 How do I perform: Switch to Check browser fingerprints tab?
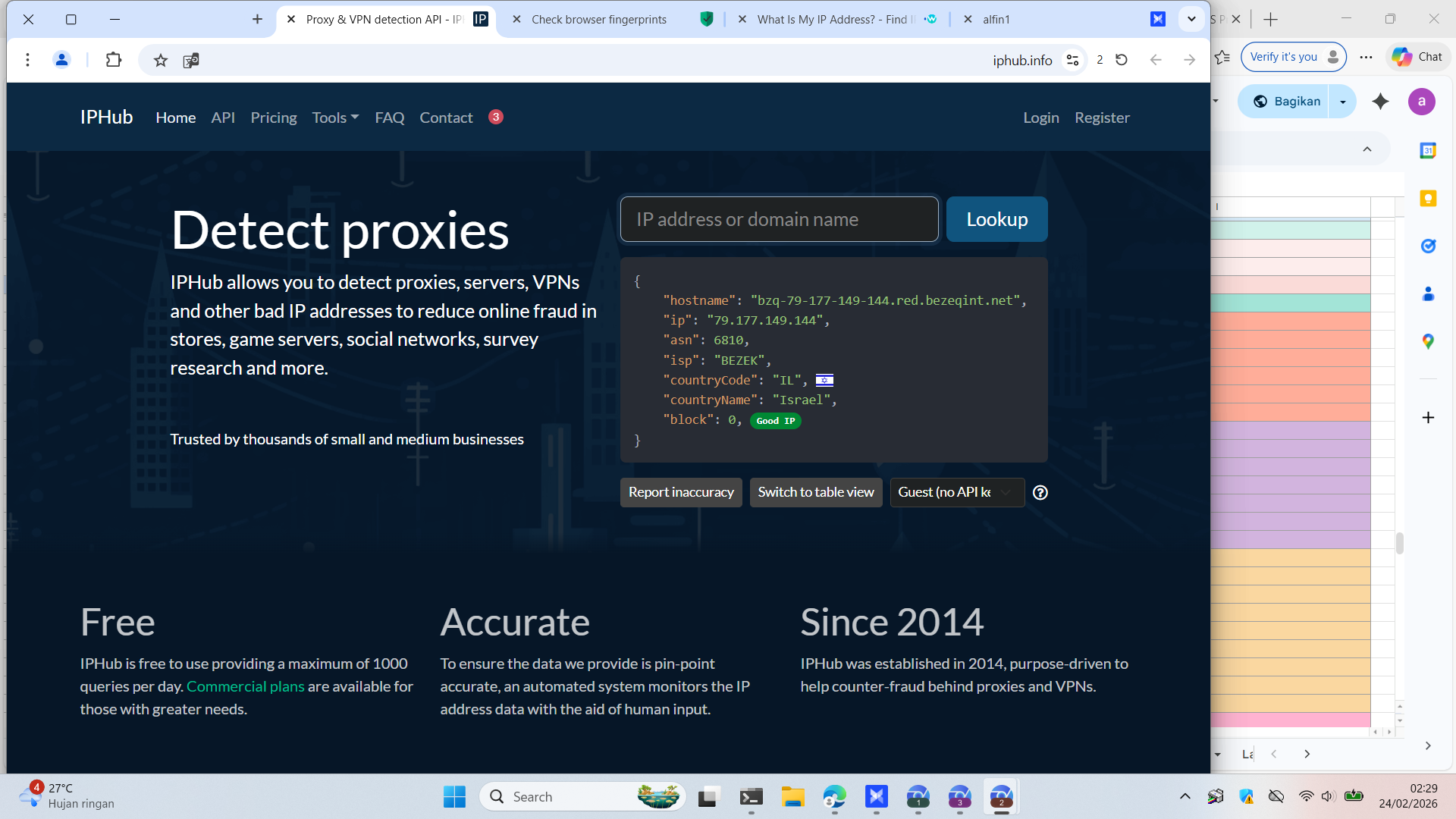click(598, 20)
